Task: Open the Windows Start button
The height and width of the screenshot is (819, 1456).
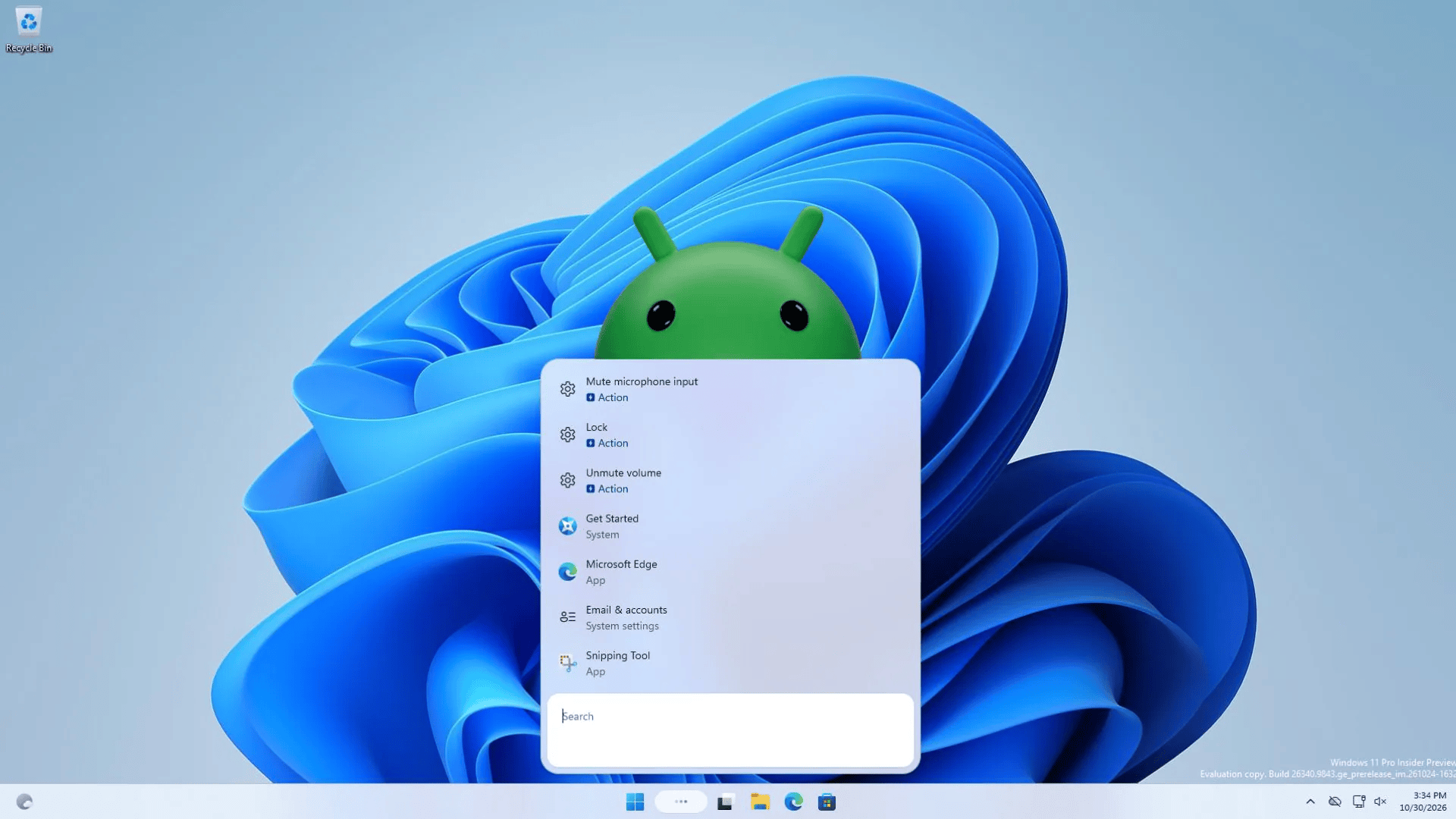Action: click(x=635, y=802)
